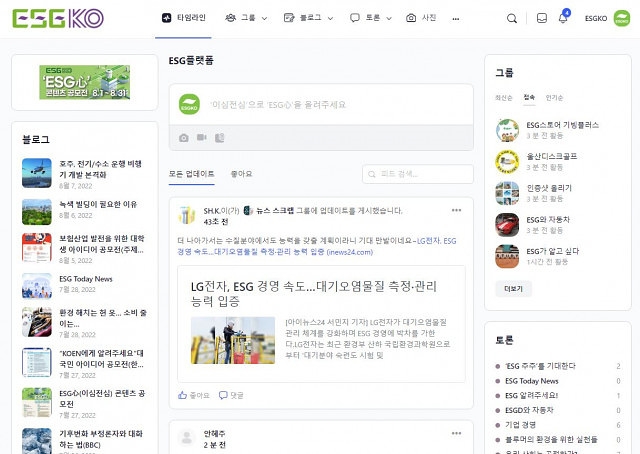Attach a photo using the camera icon
The height and width of the screenshot is (454, 640).
[184, 137]
